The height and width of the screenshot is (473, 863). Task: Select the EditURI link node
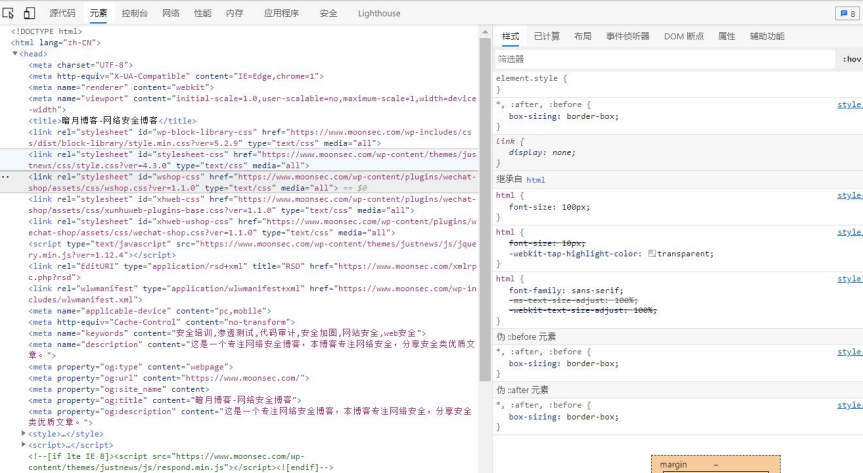[x=252, y=271]
